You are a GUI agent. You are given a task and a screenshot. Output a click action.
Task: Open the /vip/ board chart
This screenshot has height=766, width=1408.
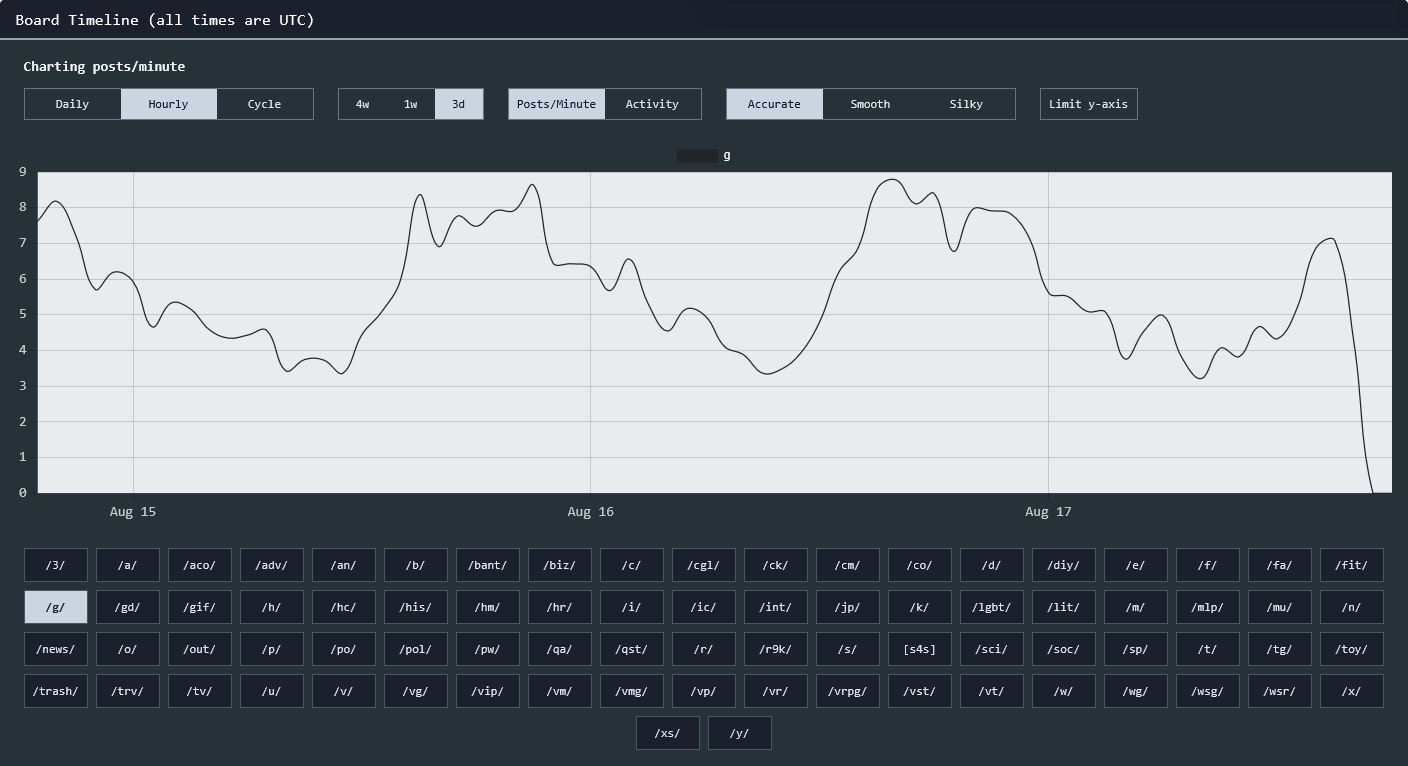pos(488,691)
